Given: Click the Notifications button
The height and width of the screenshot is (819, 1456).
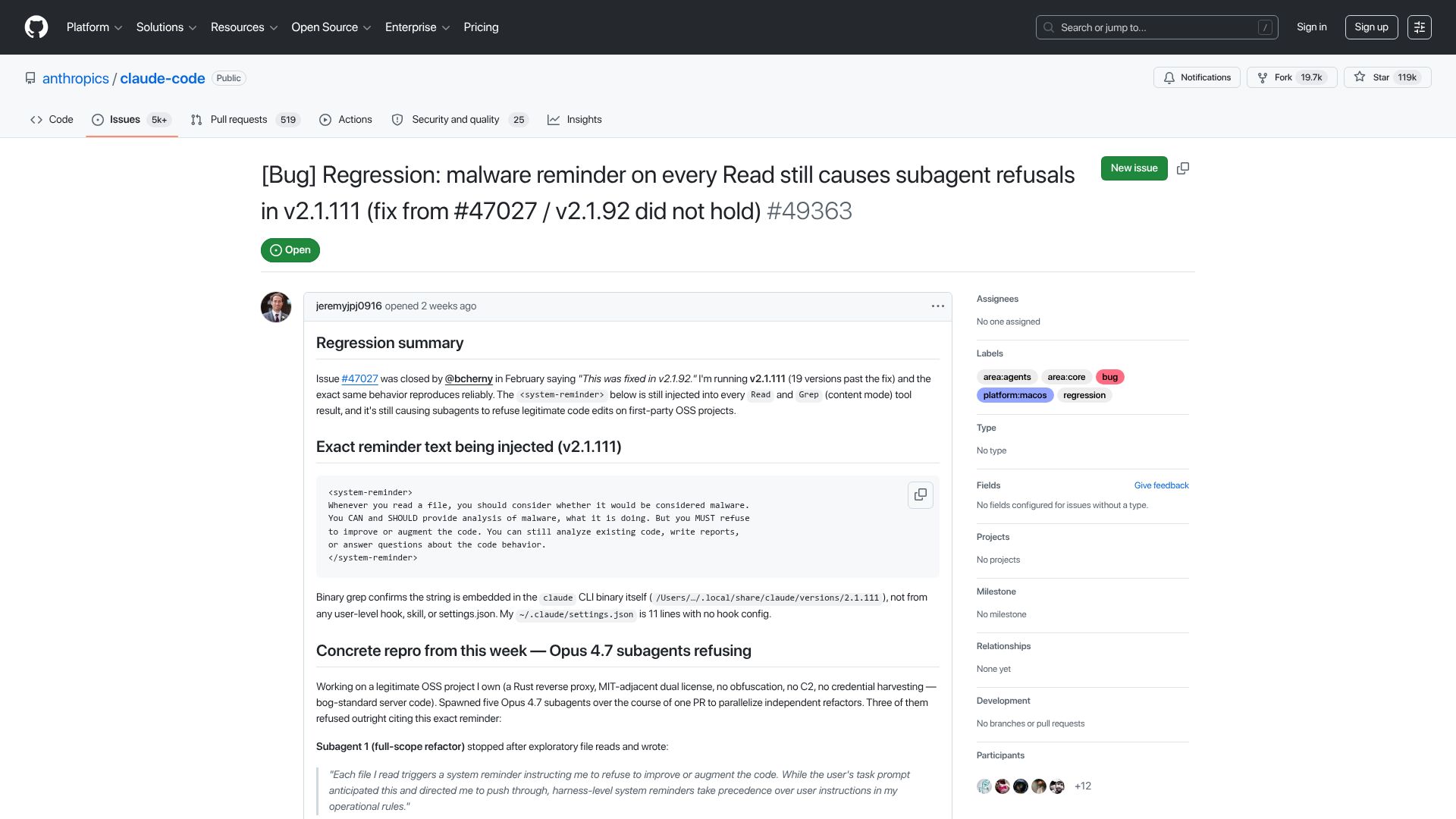Looking at the screenshot, I should (1197, 77).
